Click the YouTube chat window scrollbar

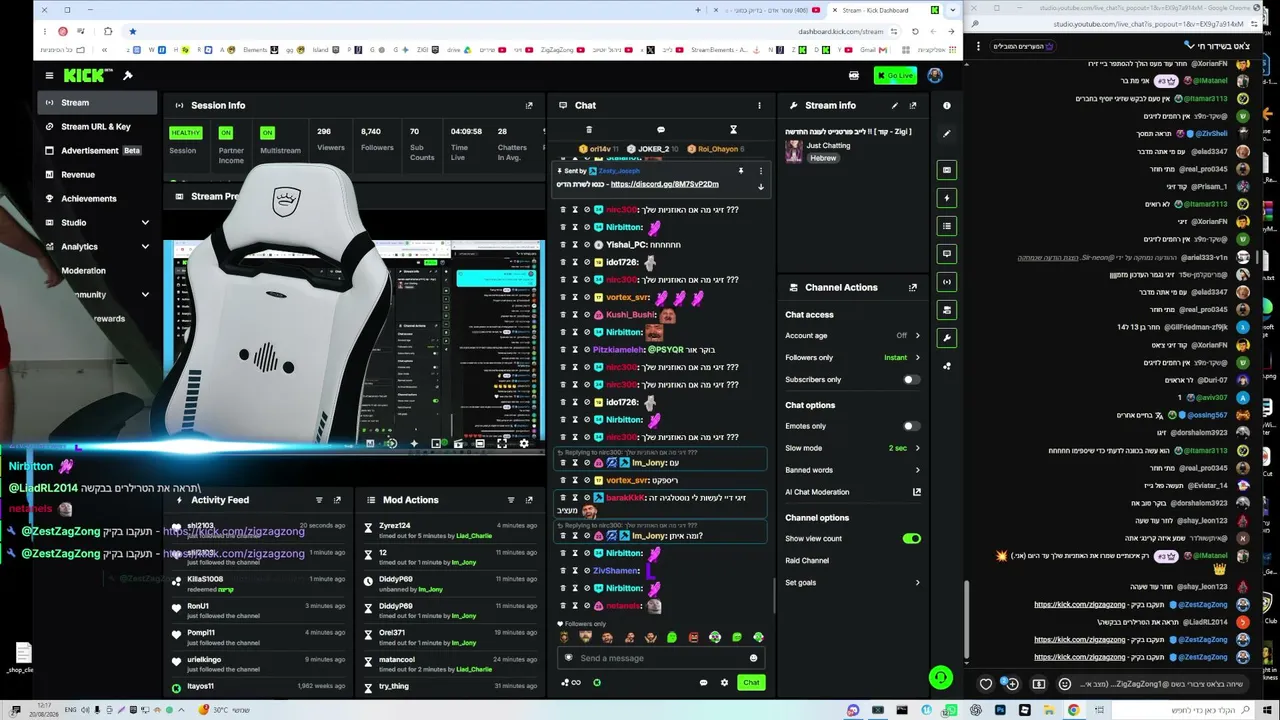tap(966, 620)
